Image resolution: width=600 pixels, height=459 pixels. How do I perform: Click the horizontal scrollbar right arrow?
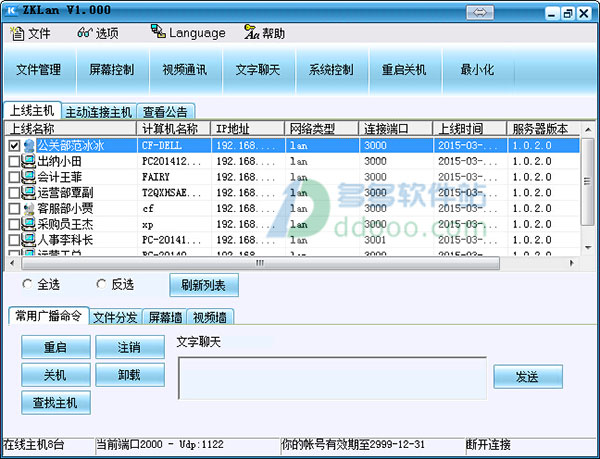pyautogui.click(x=572, y=263)
